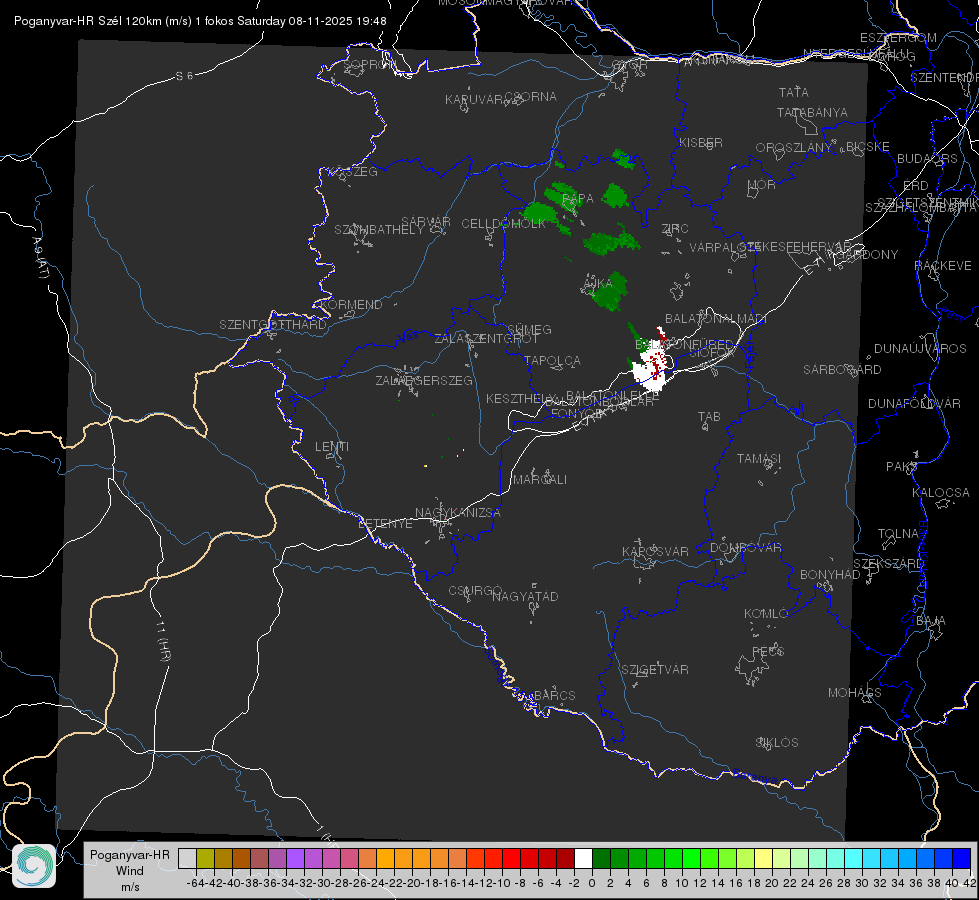
Task: Click the swirl logo icon beside legend
Action: [x=34, y=866]
